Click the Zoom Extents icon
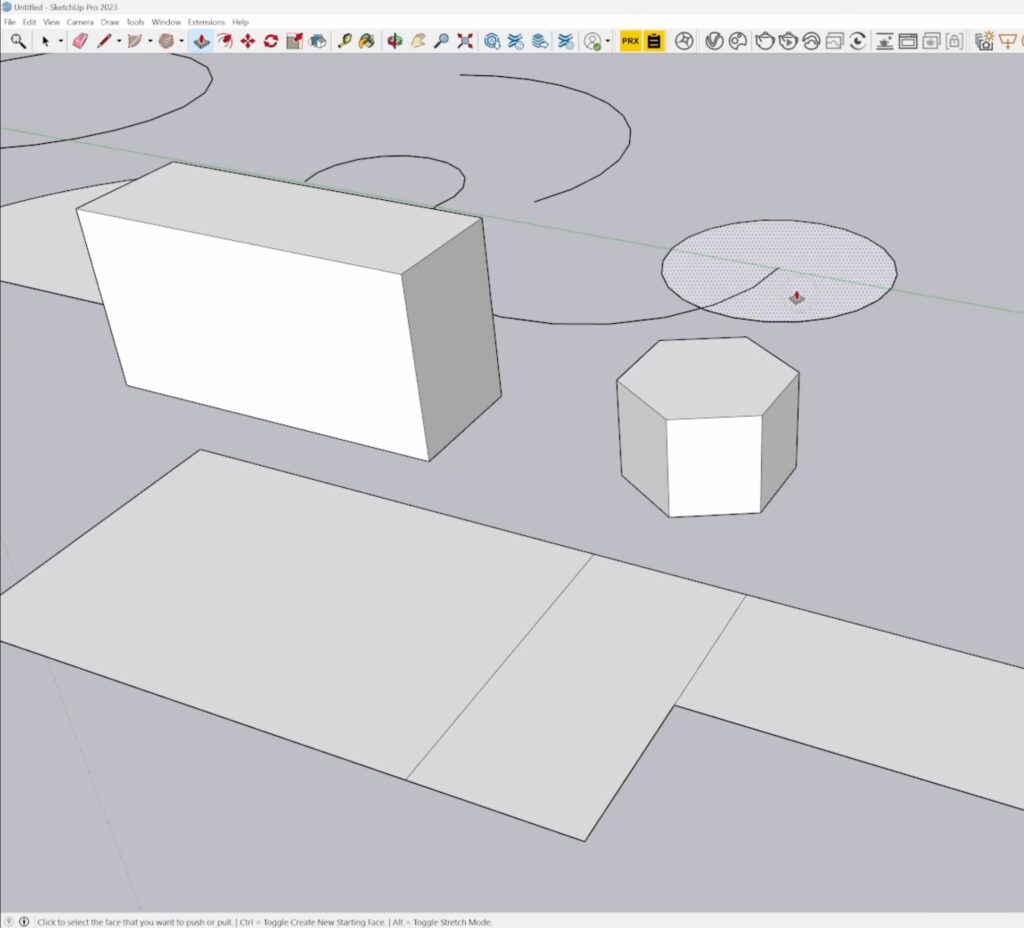 tap(465, 41)
